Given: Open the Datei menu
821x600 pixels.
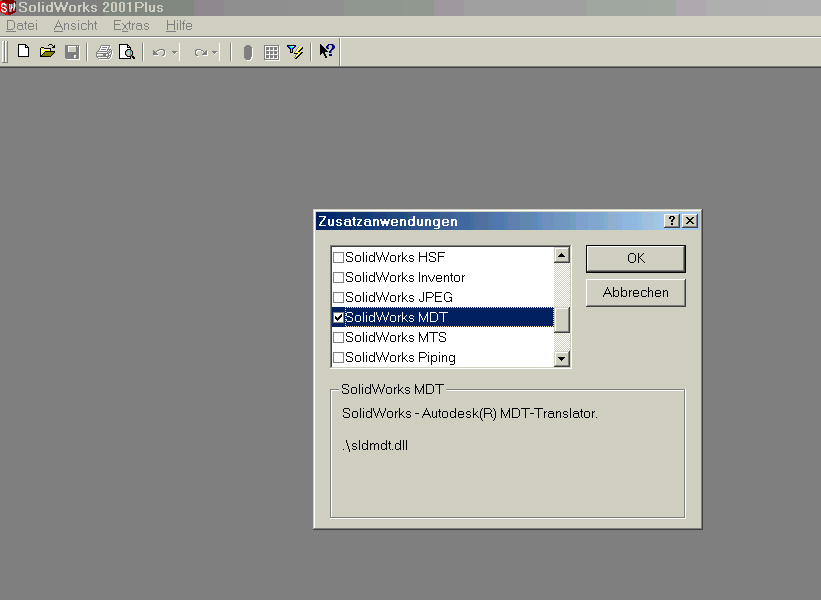Looking at the screenshot, I should pyautogui.click(x=22, y=26).
